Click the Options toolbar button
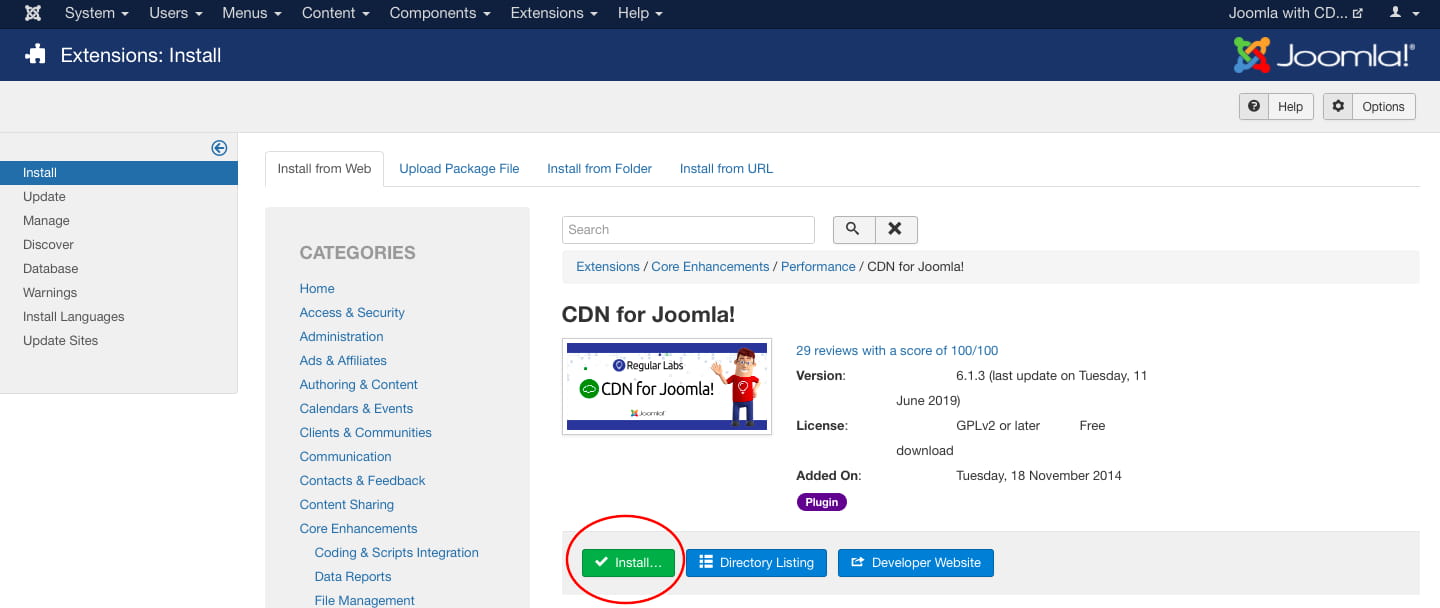This screenshot has height=608, width=1440. [x=1369, y=107]
